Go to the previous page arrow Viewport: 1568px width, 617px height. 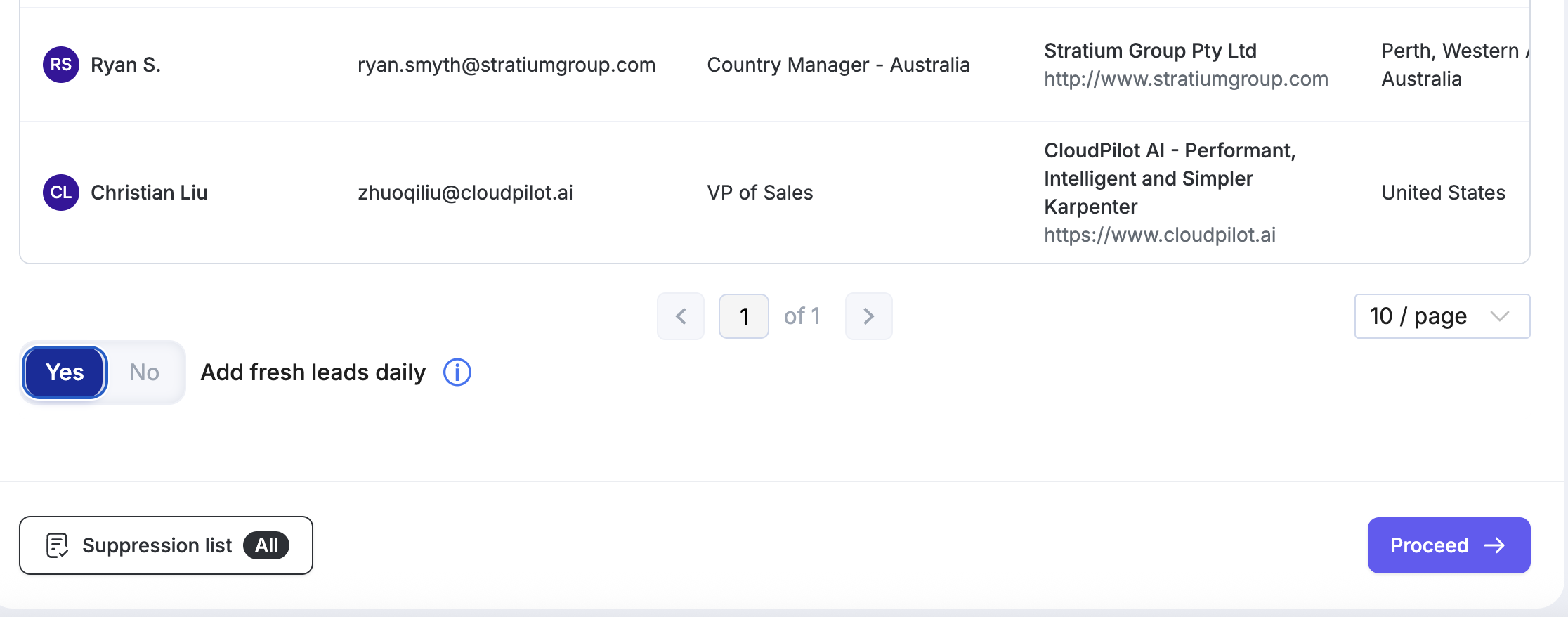coord(681,316)
